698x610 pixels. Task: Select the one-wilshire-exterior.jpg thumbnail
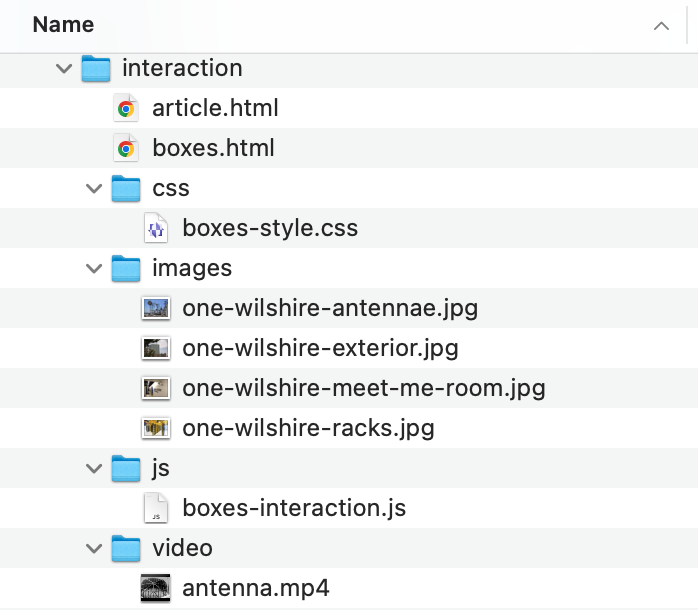pyautogui.click(x=156, y=348)
